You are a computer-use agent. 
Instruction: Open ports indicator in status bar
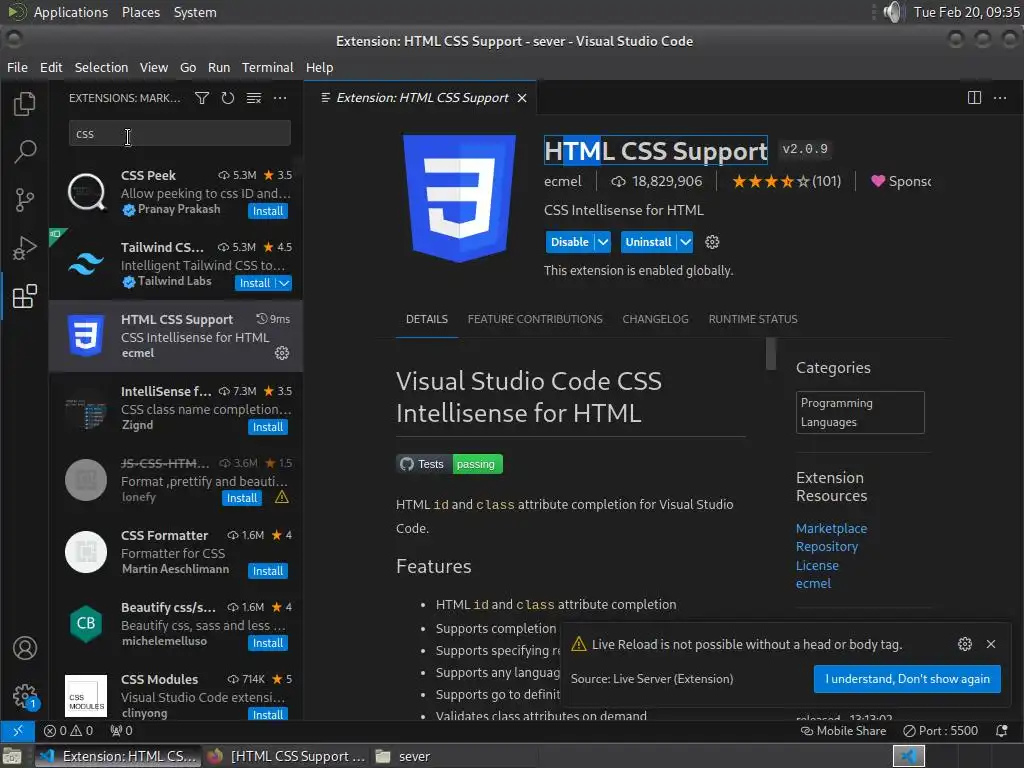tap(121, 731)
